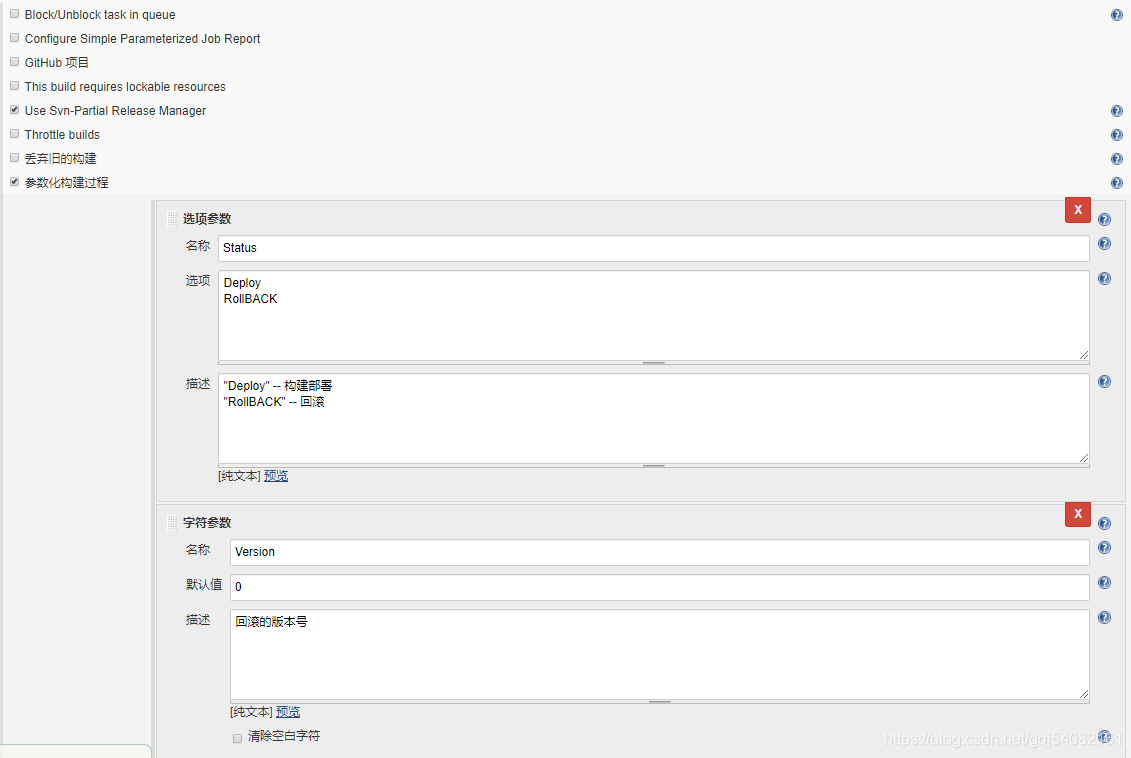Viewport: 1131px width, 758px height.
Task: Enable the Throttle builds checkbox
Action: (x=14, y=134)
